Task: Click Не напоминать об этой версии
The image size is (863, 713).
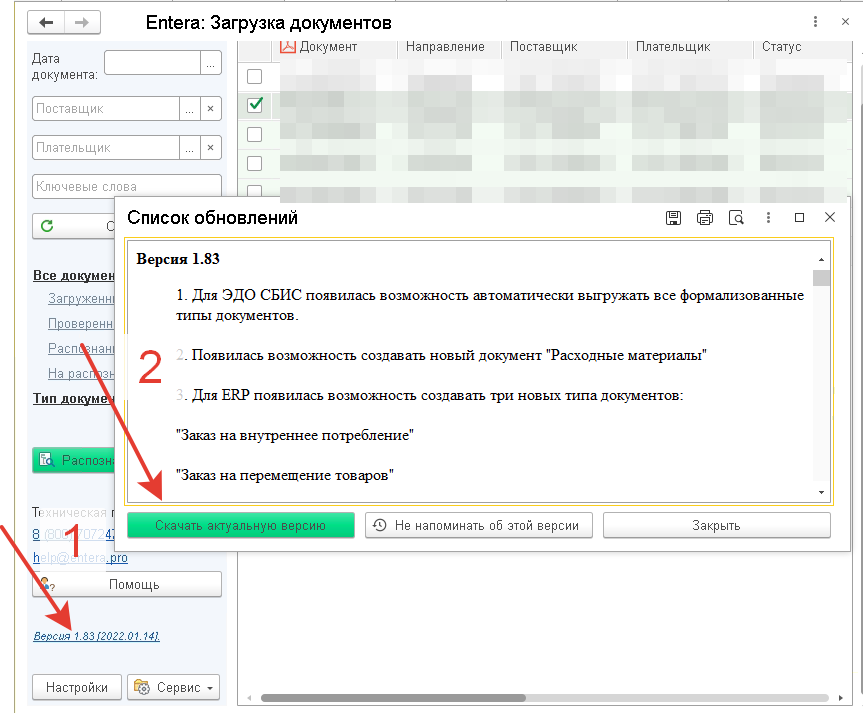Action: pos(479,525)
